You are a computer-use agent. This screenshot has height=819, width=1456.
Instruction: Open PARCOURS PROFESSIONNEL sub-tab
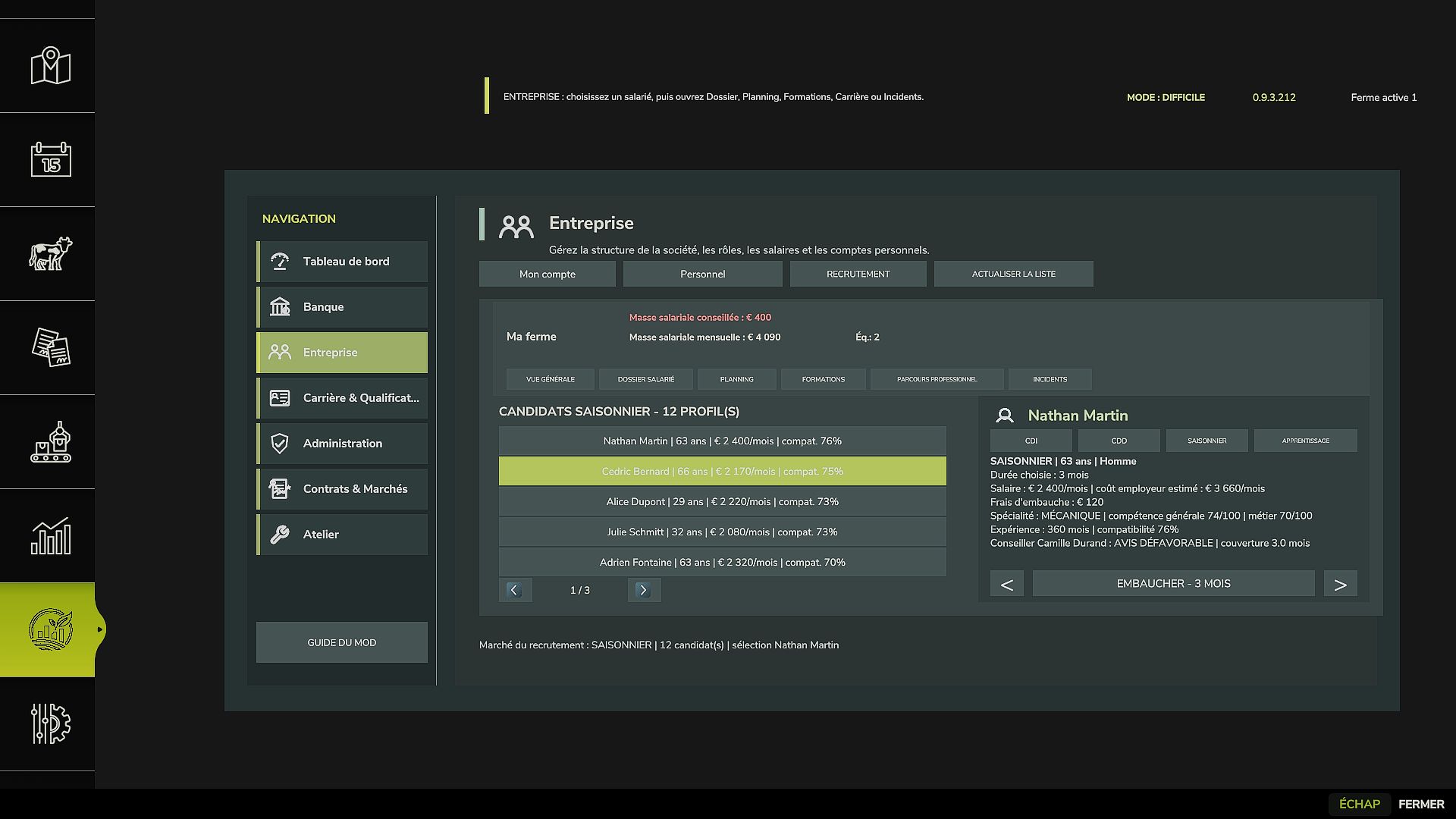click(937, 379)
